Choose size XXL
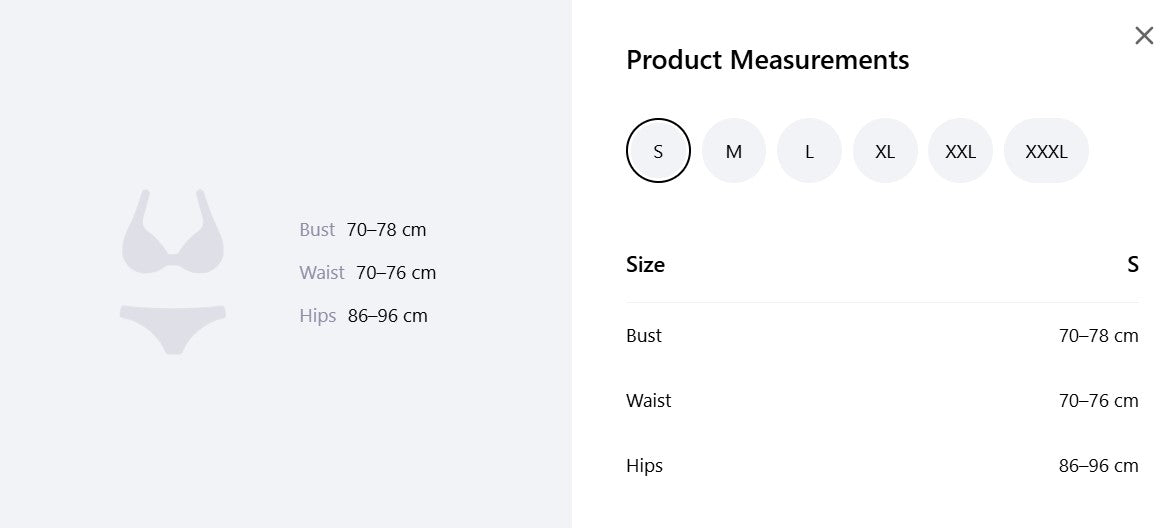Viewport: 1174px width, 528px height. coord(961,151)
